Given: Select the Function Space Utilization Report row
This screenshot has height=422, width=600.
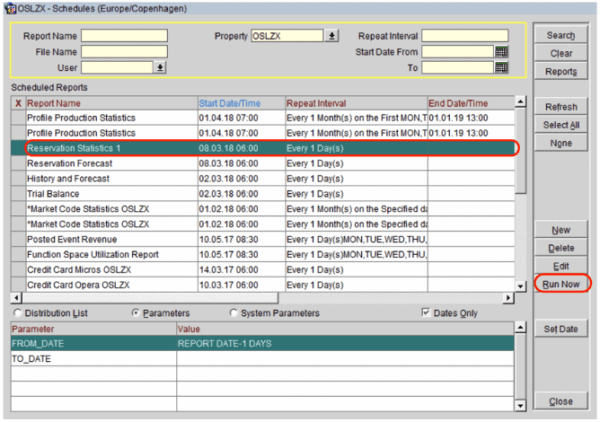Looking at the screenshot, I should coord(263,254).
